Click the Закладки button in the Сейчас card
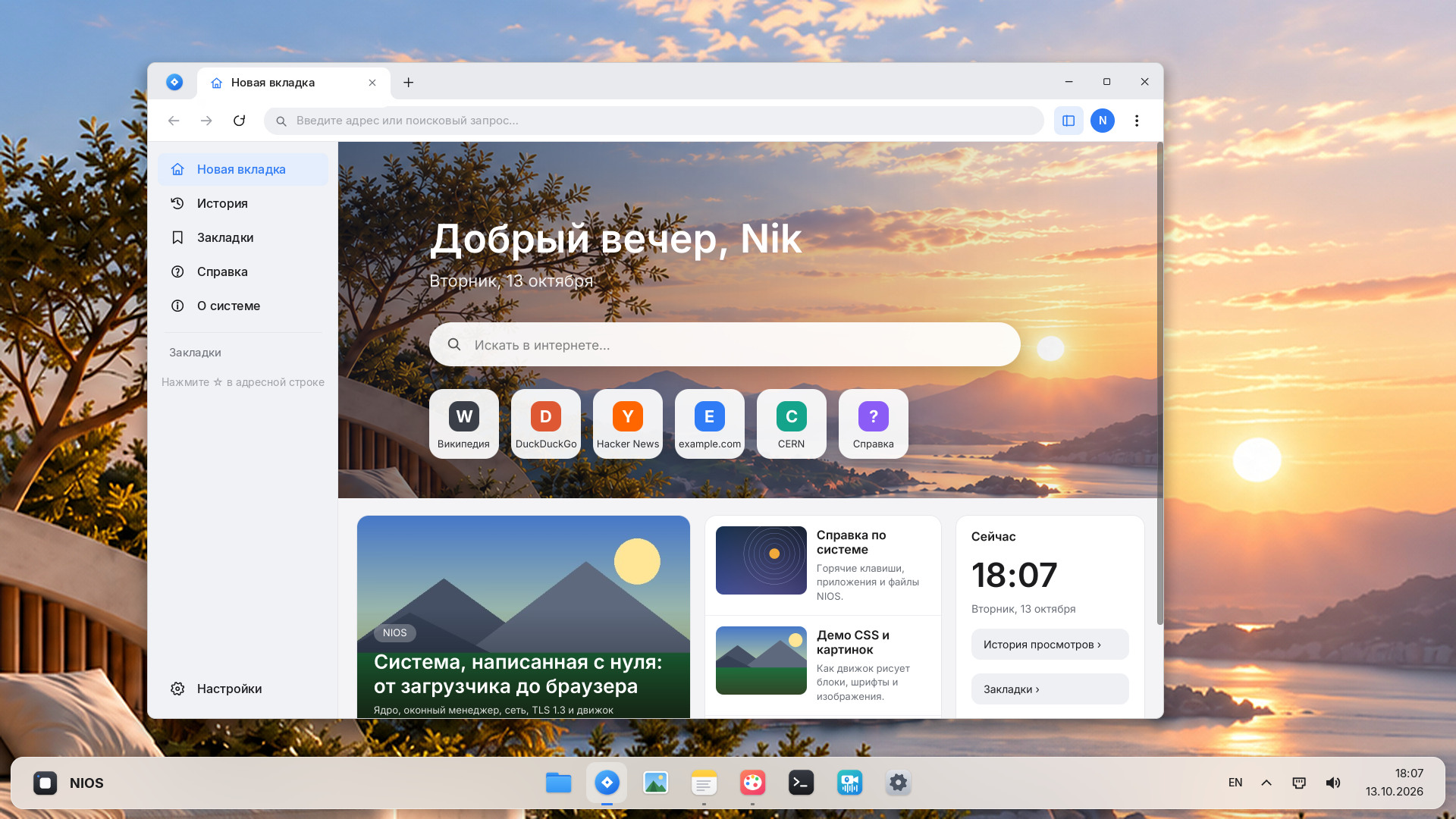The height and width of the screenshot is (819, 1456). (x=1050, y=689)
